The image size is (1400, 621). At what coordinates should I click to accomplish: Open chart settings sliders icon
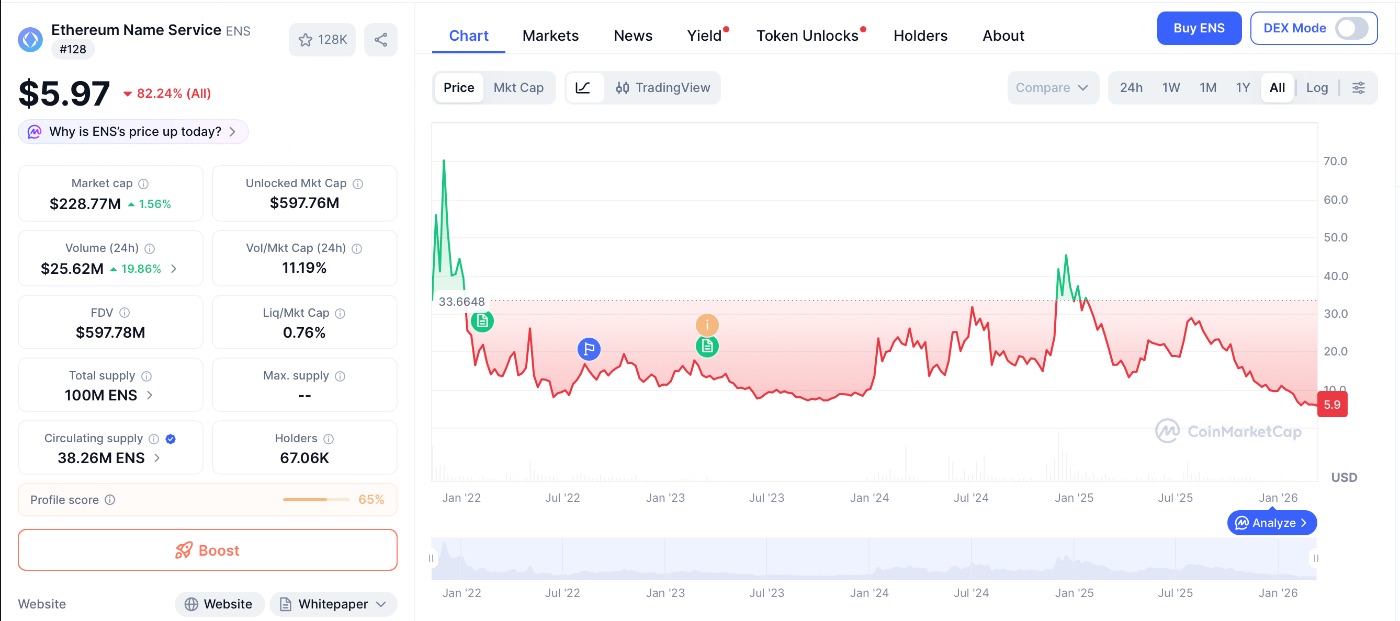(x=1358, y=88)
